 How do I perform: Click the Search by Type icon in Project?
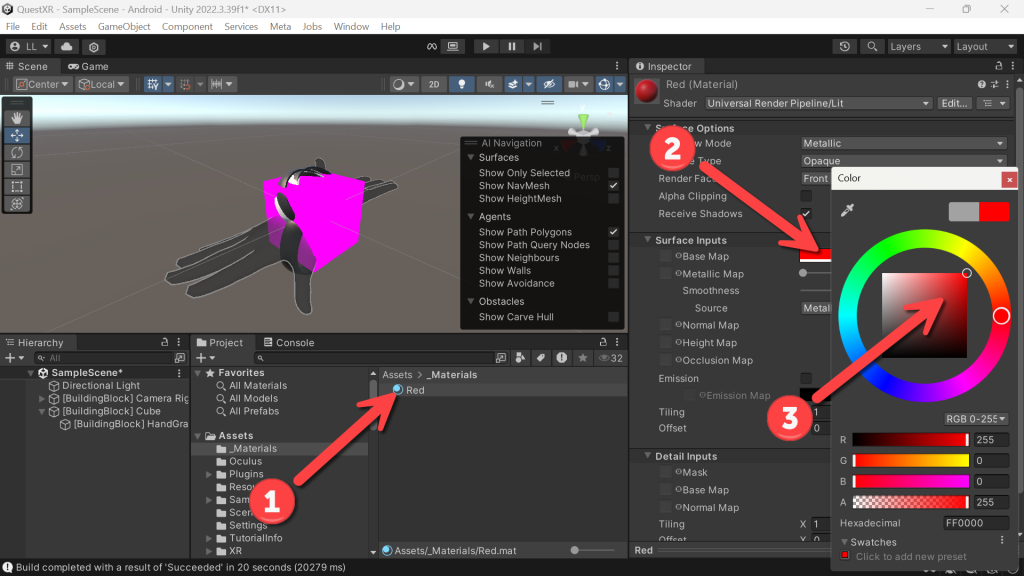tap(520, 358)
